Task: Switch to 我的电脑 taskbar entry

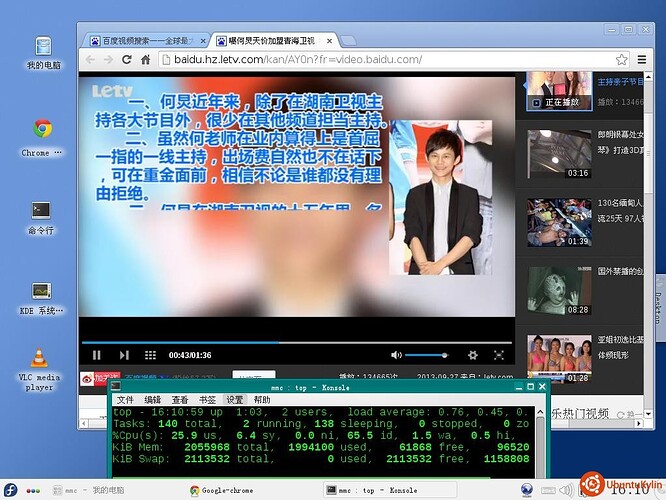Action: point(89,490)
